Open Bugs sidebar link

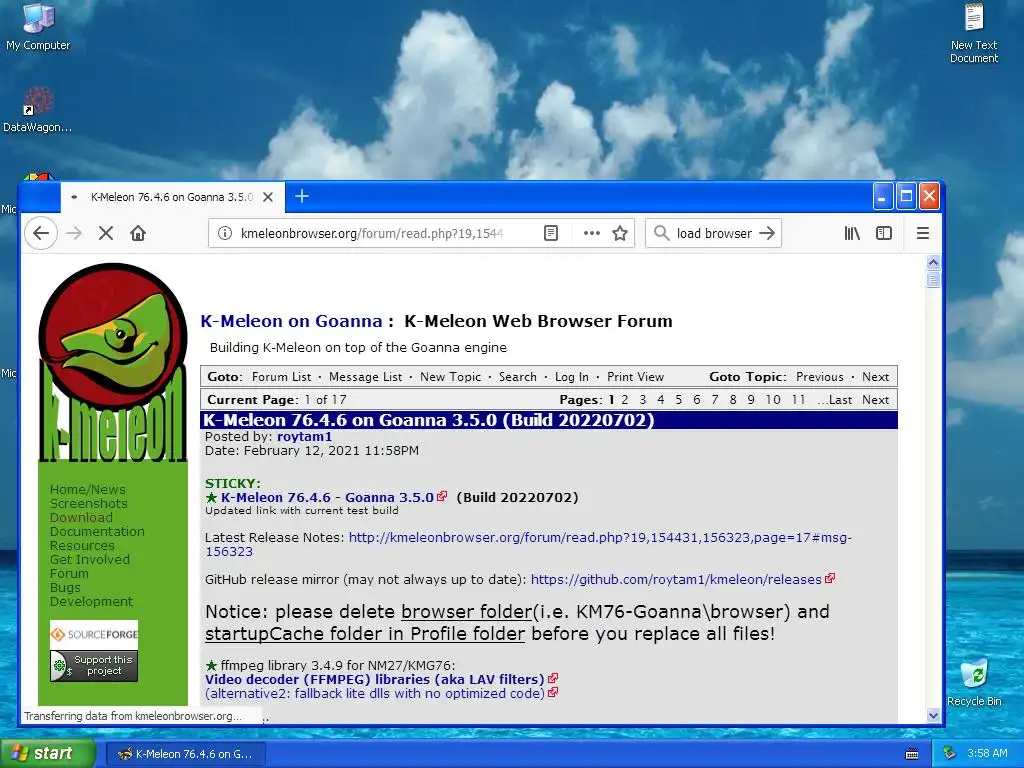pyautogui.click(x=65, y=588)
